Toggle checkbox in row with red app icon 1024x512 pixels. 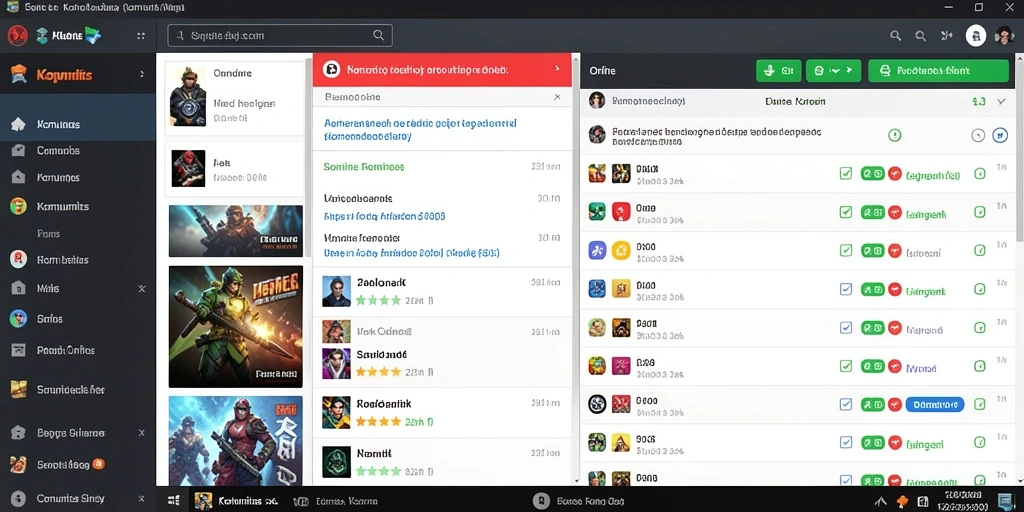click(846, 212)
